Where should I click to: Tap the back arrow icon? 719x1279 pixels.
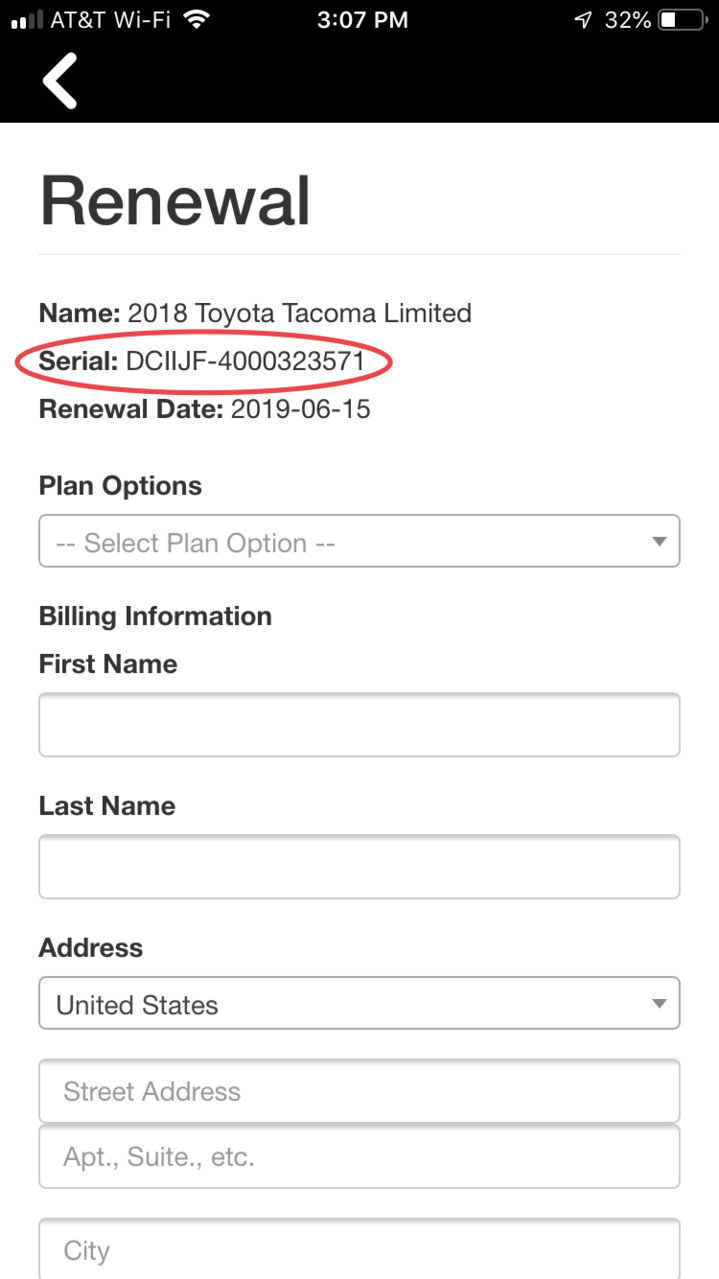[60, 81]
